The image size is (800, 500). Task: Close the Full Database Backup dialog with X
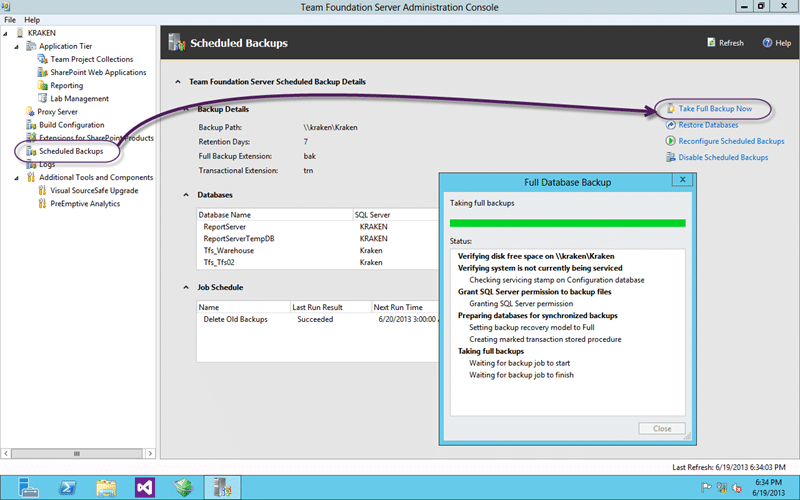tap(682, 180)
